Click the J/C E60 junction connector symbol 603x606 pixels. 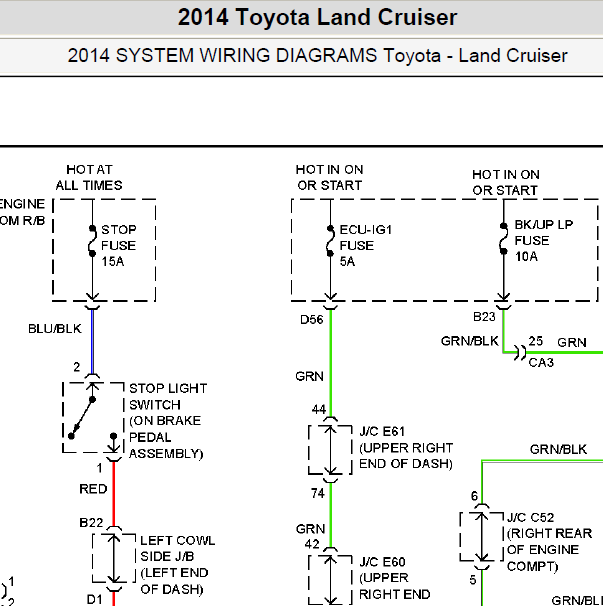330,580
